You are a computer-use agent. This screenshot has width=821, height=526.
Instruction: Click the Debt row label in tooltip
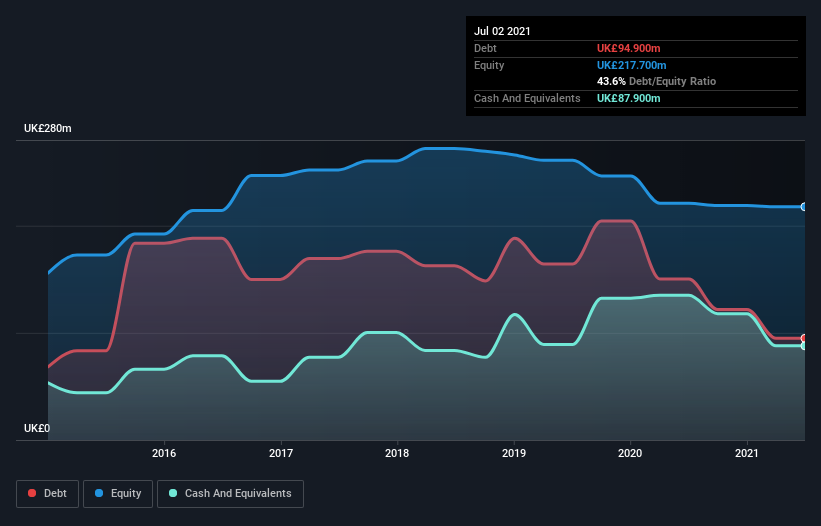click(x=485, y=48)
